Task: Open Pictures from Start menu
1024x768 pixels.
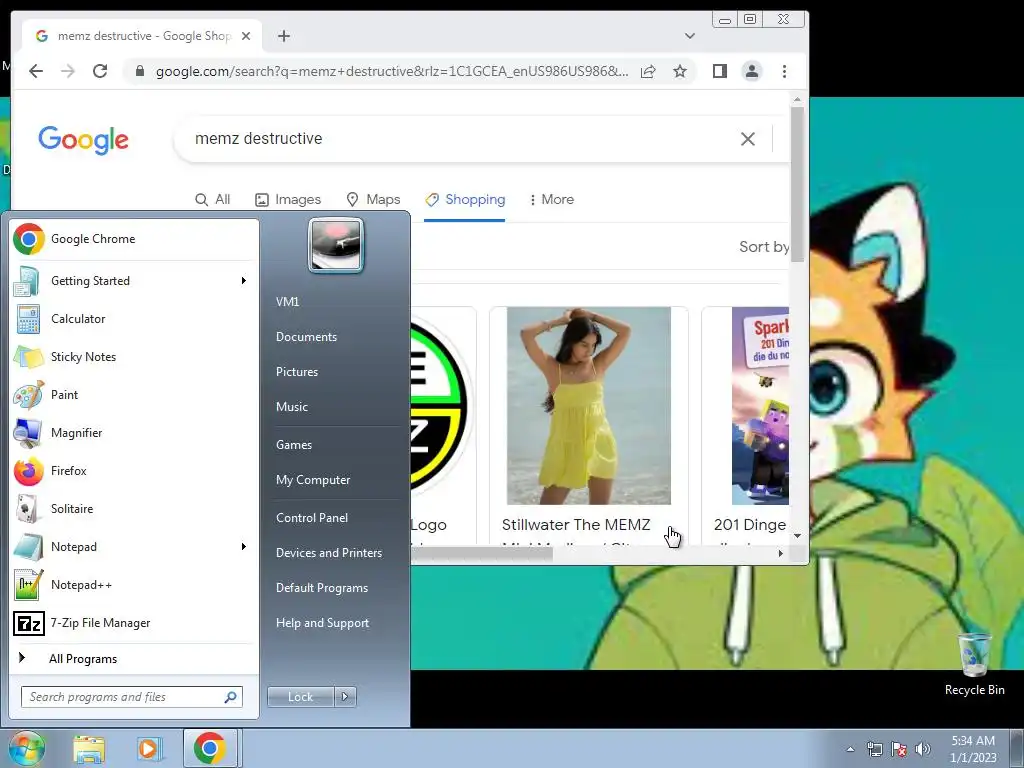Action: click(x=296, y=372)
